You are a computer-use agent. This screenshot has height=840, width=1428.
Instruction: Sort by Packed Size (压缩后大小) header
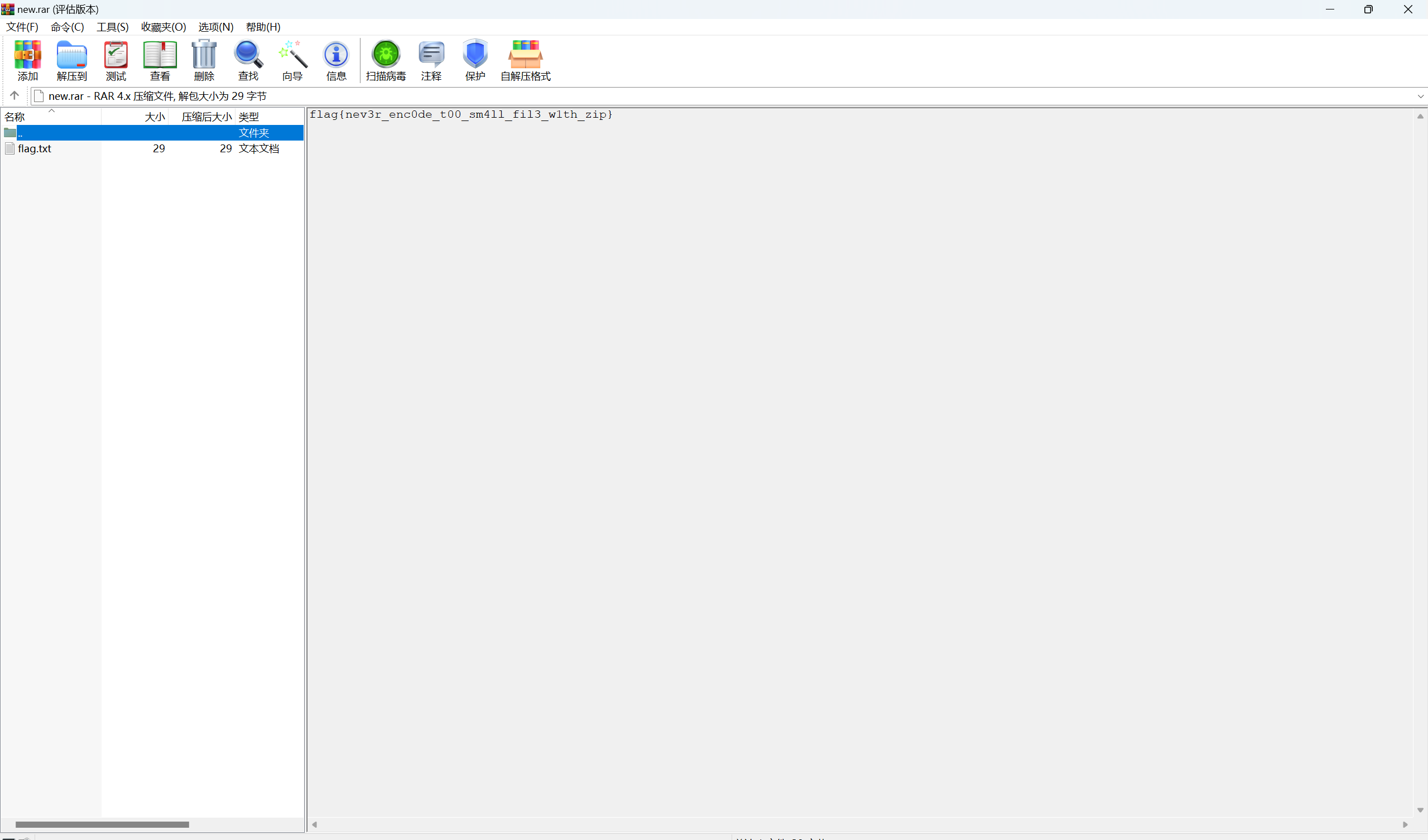pos(202,117)
